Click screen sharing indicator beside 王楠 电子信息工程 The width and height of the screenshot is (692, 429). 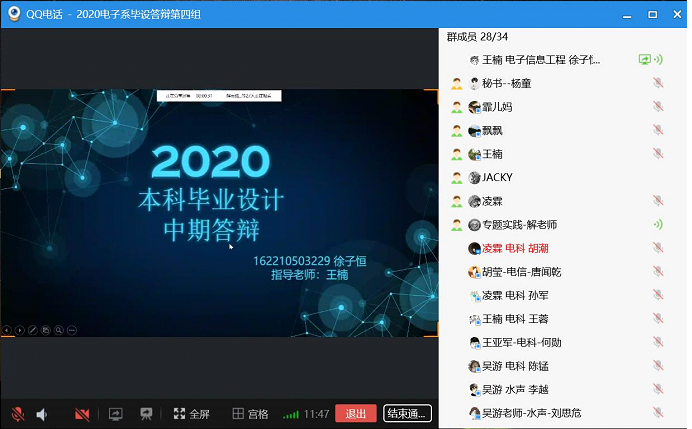(645, 60)
